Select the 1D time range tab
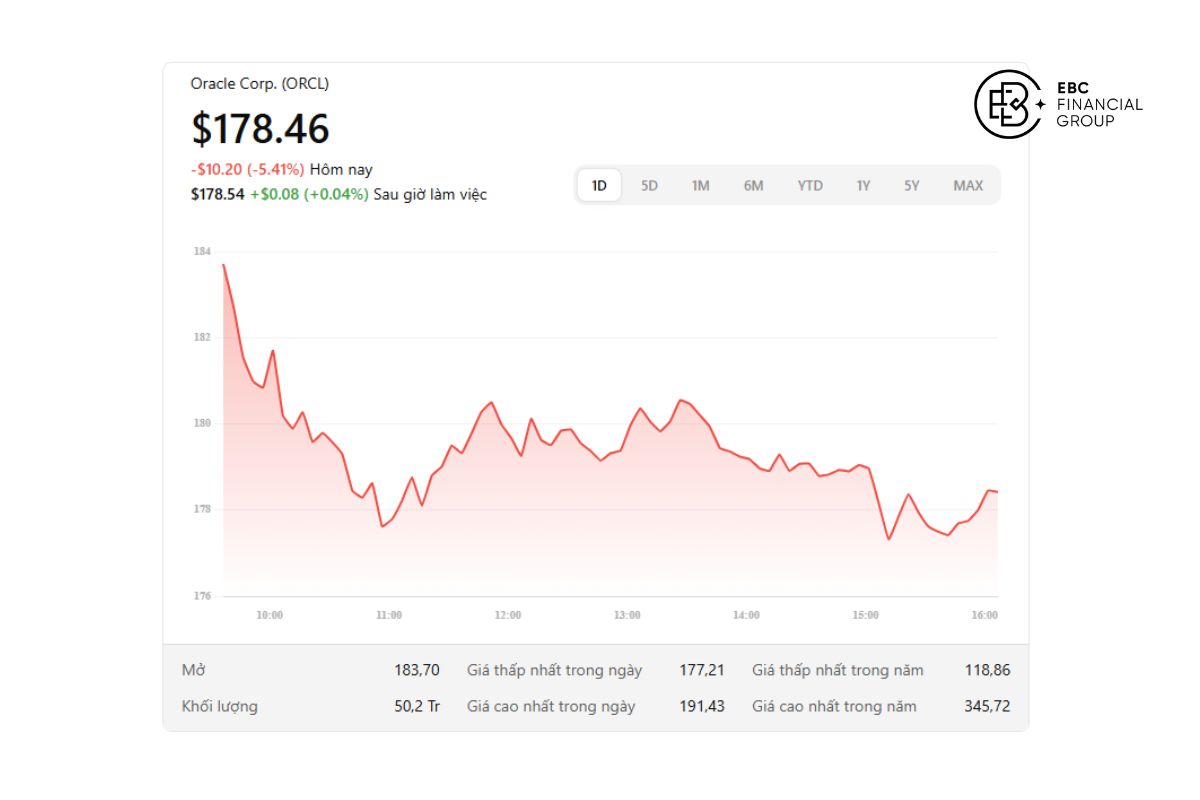 599,185
